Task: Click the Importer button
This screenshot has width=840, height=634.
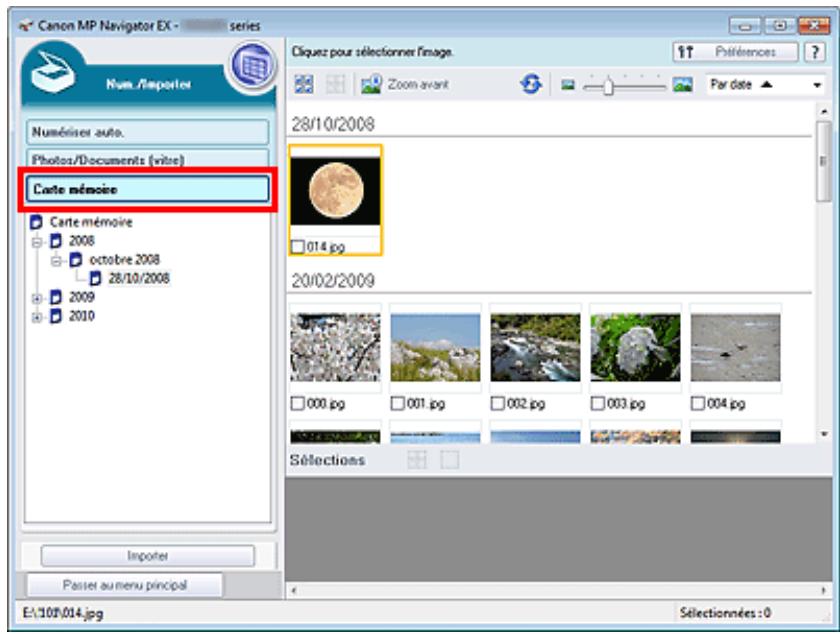Action: point(147,556)
